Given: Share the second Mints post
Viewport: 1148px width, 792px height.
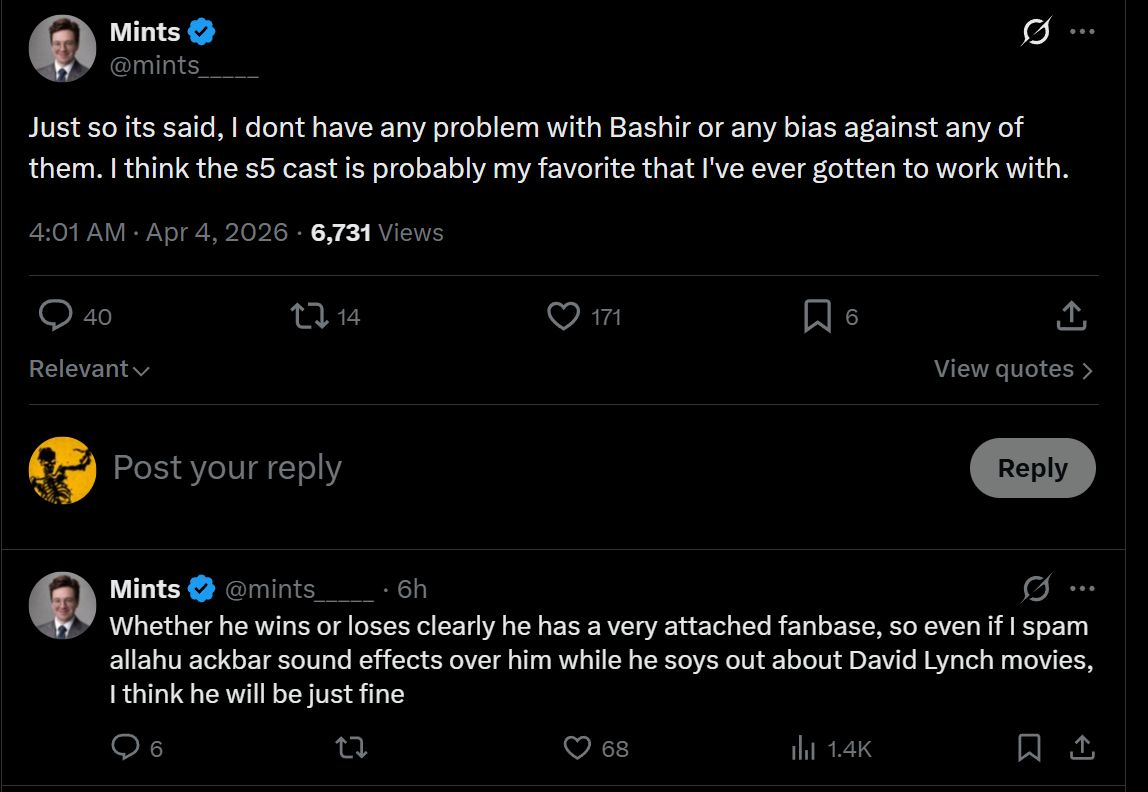Looking at the screenshot, I should pos(1081,747).
